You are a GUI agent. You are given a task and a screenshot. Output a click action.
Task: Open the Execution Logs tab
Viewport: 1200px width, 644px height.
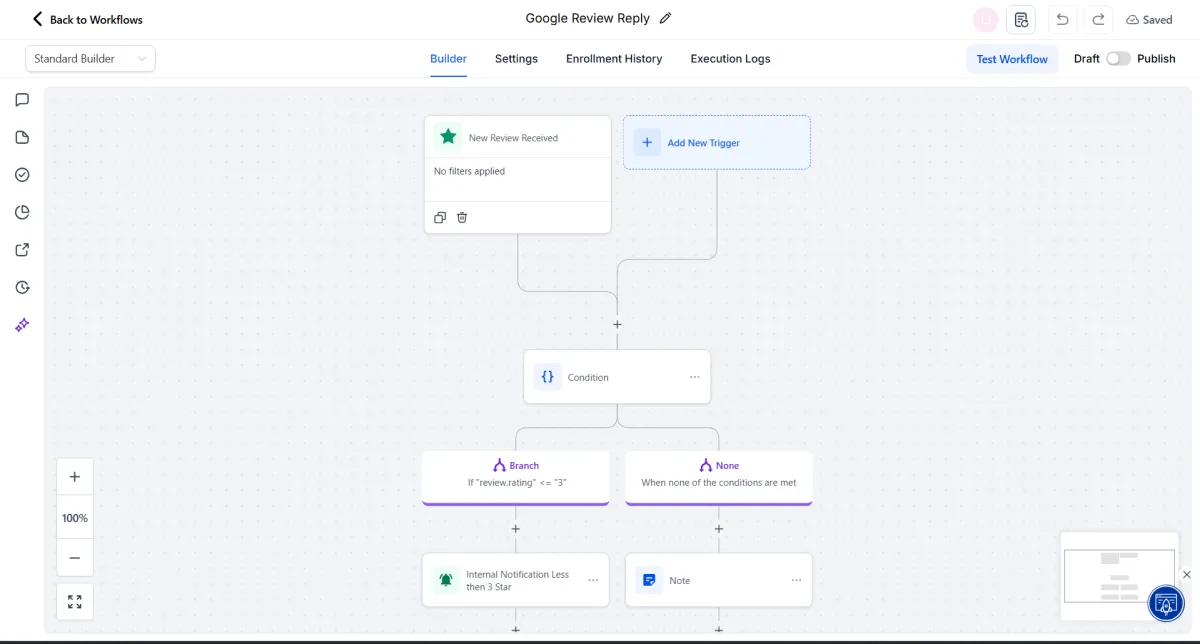tap(730, 59)
